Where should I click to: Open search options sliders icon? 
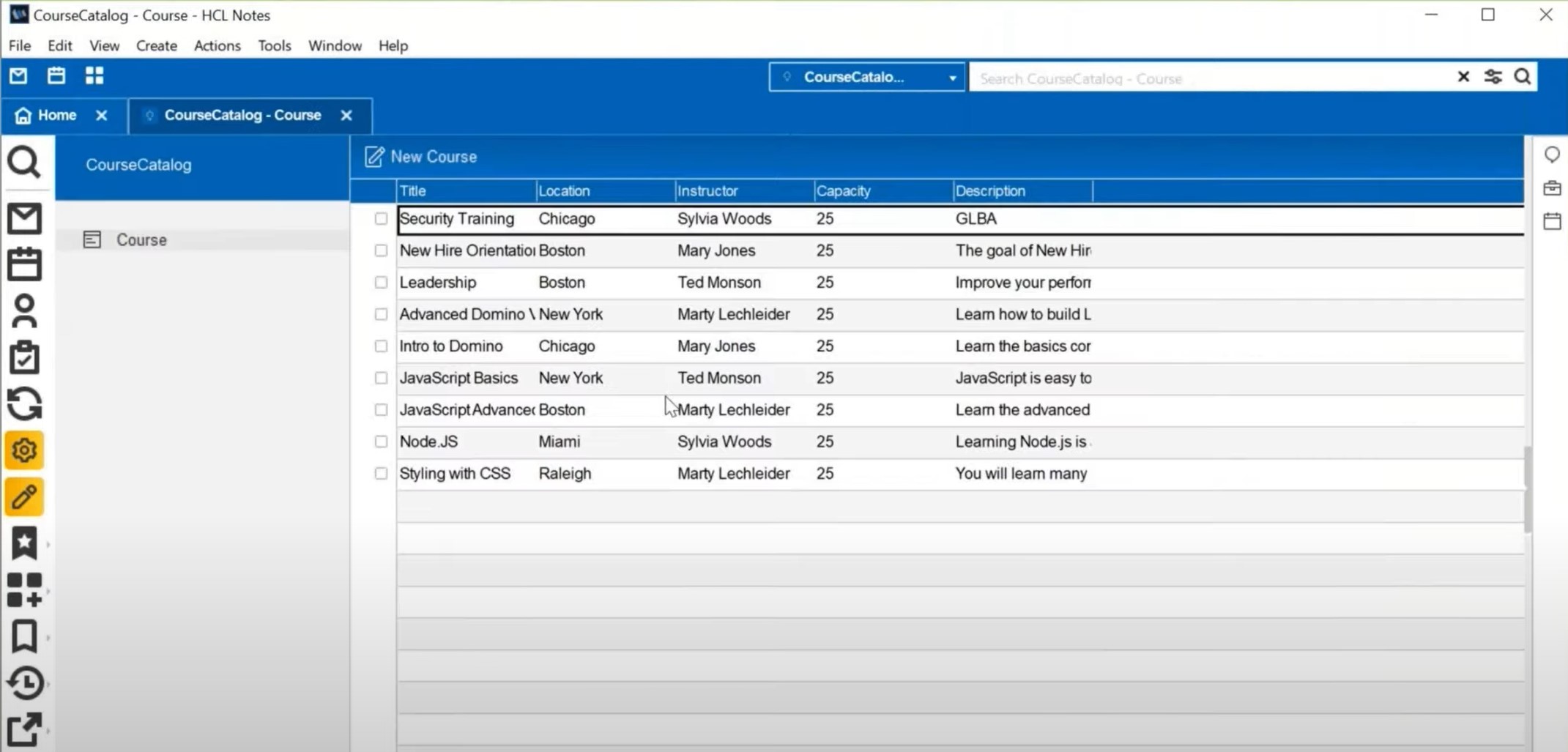pyautogui.click(x=1493, y=77)
